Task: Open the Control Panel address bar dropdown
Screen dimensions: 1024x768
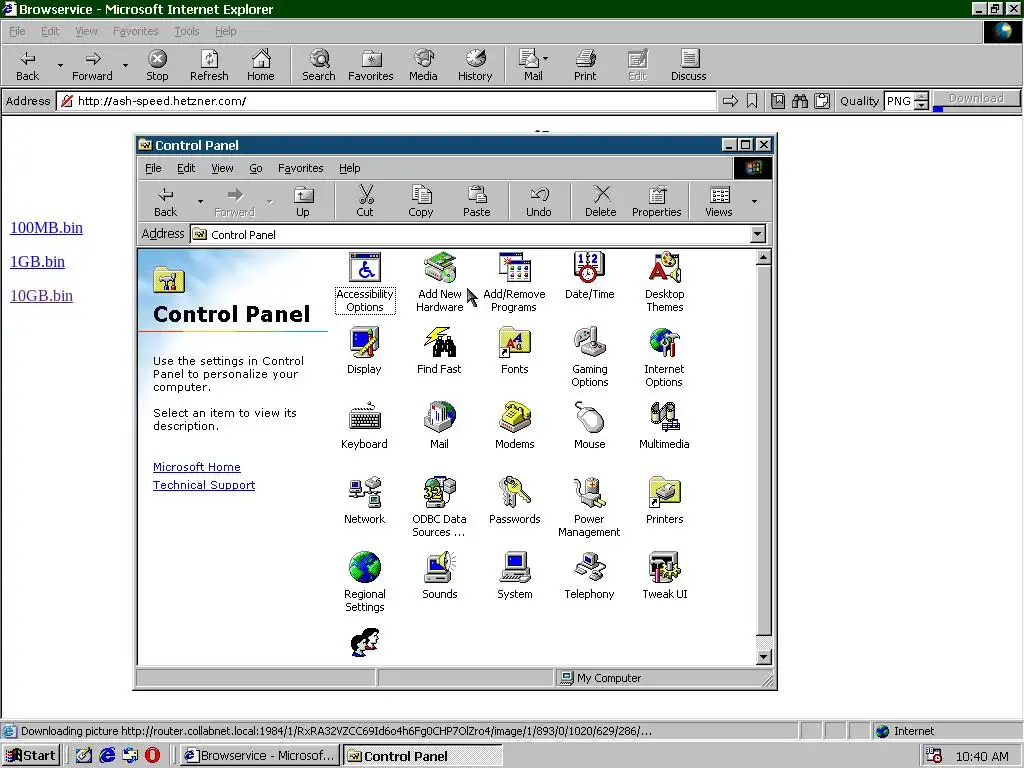Action: coord(758,234)
